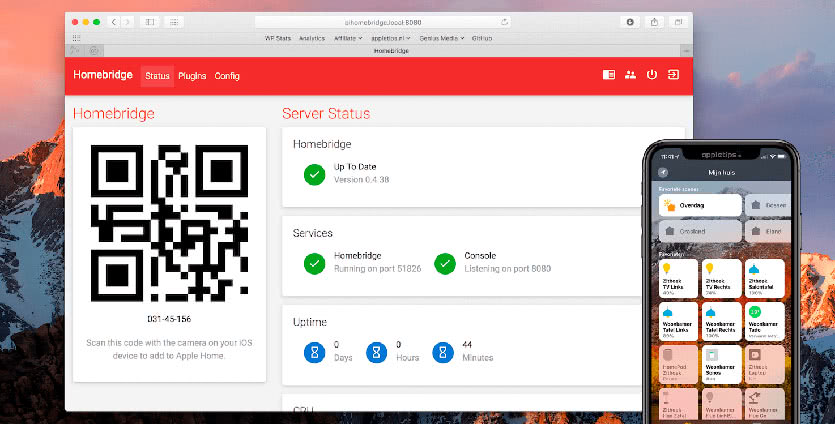This screenshot has height=424, width=835.
Task: Click the Homebridge brand link
Action: [103, 75]
